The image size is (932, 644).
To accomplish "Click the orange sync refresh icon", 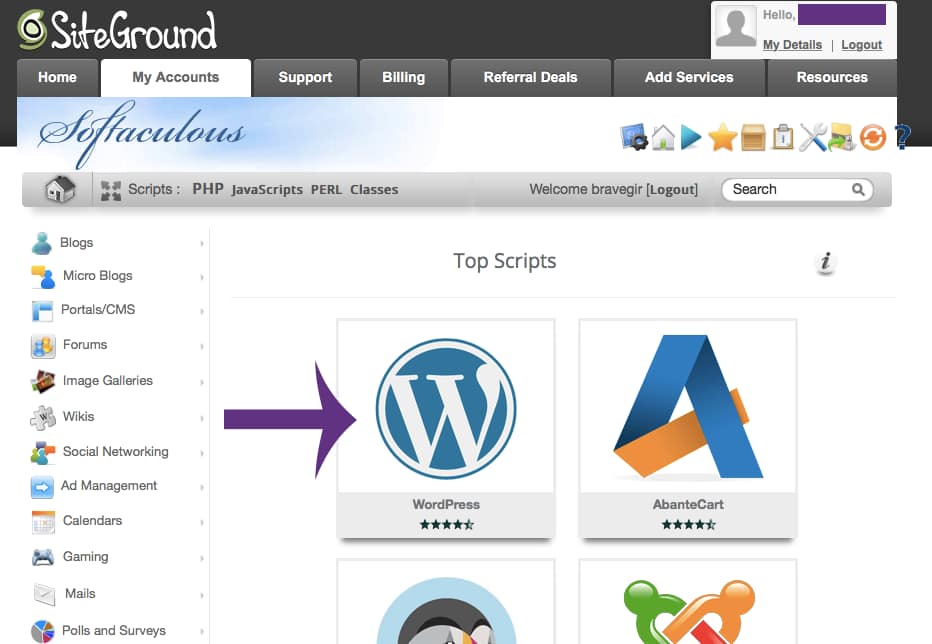I will [873, 137].
